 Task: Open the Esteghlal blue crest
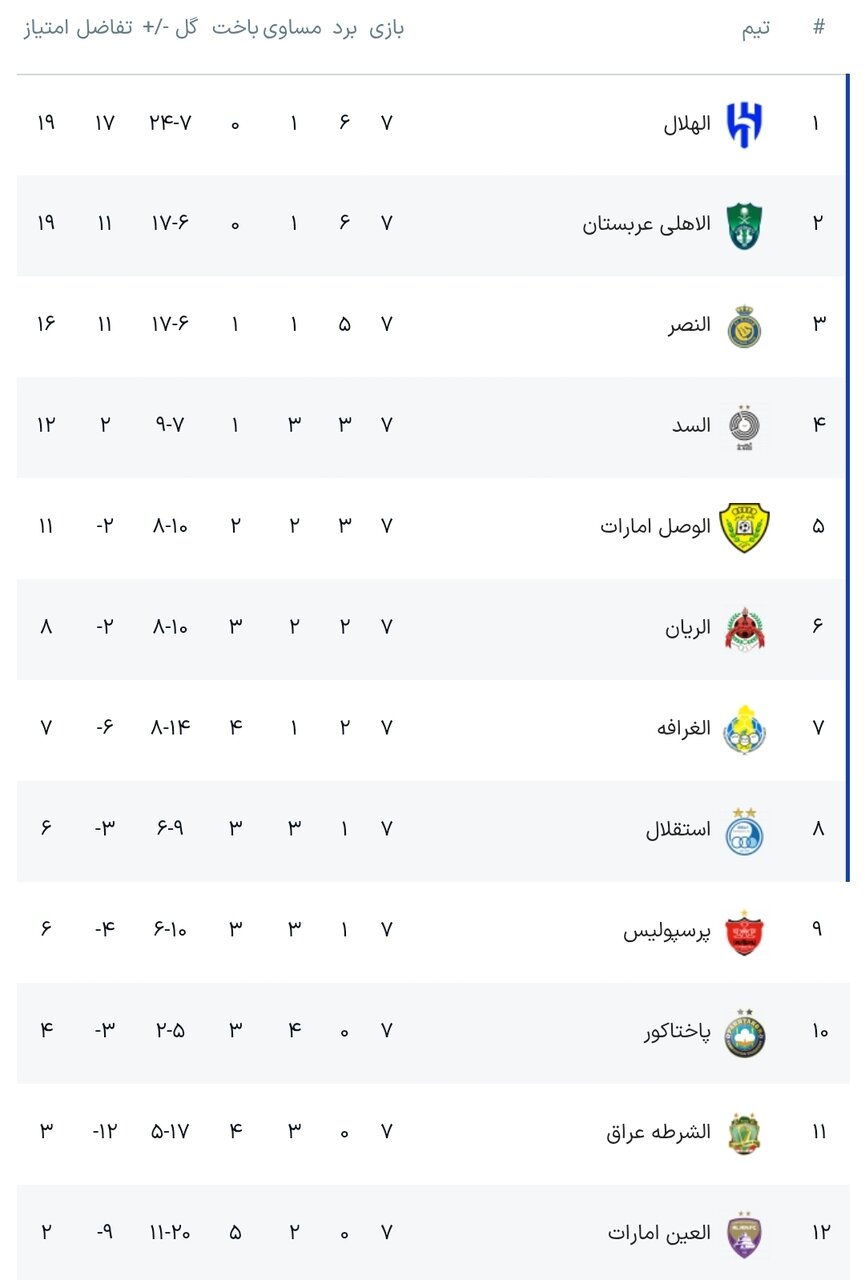click(744, 831)
